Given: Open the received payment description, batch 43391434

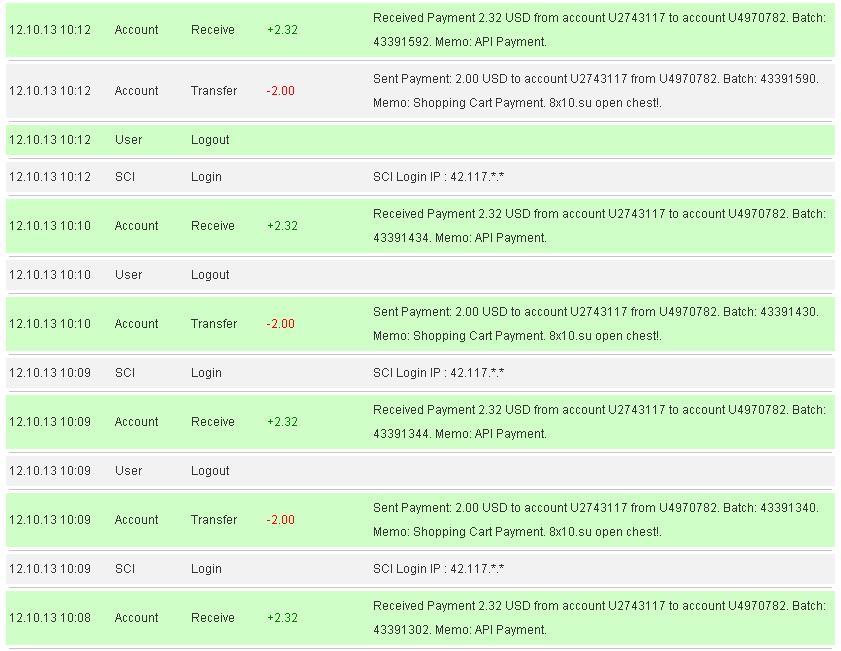Looking at the screenshot, I should (598, 226).
